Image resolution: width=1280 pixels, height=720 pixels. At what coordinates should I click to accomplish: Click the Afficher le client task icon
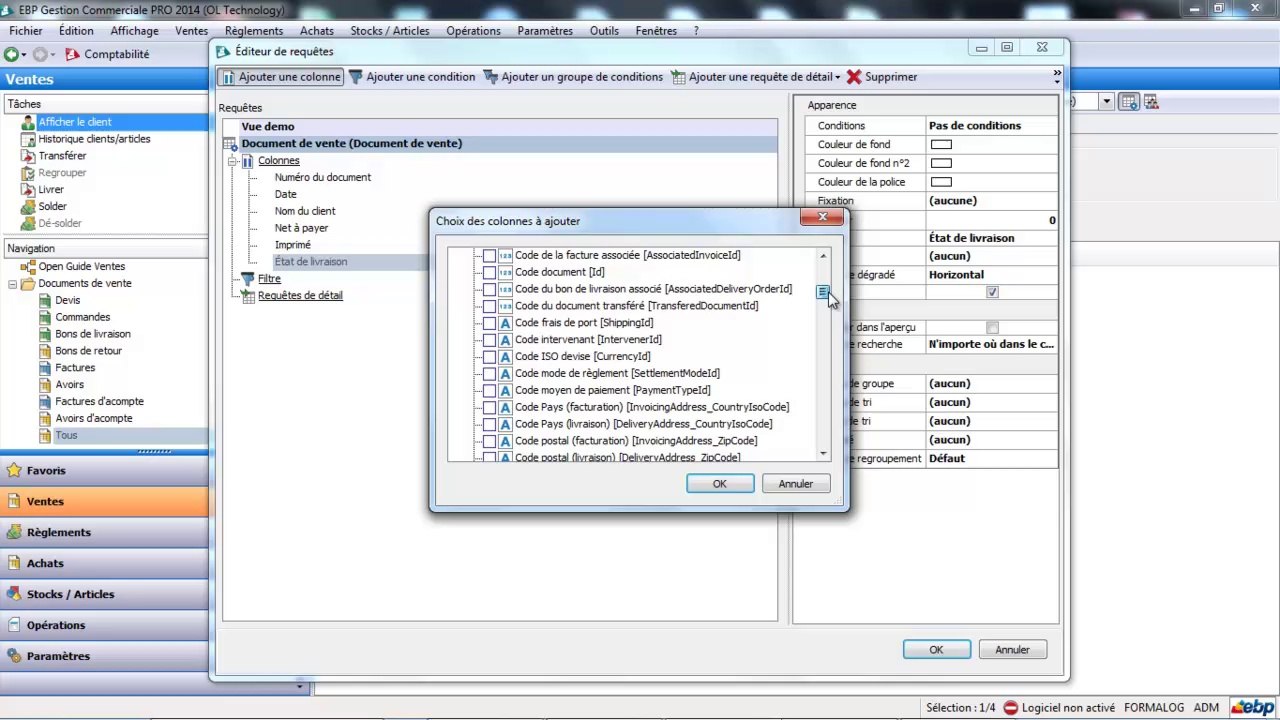[27, 122]
